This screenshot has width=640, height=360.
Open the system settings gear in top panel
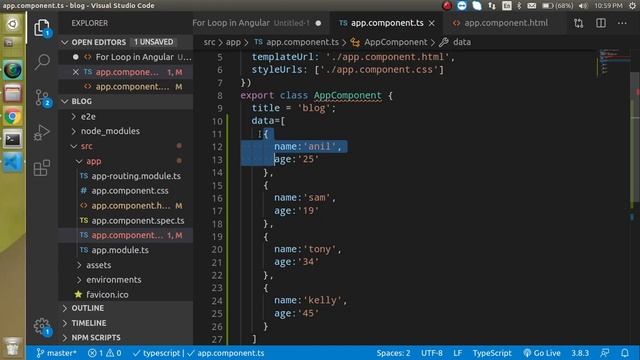coord(633,6)
